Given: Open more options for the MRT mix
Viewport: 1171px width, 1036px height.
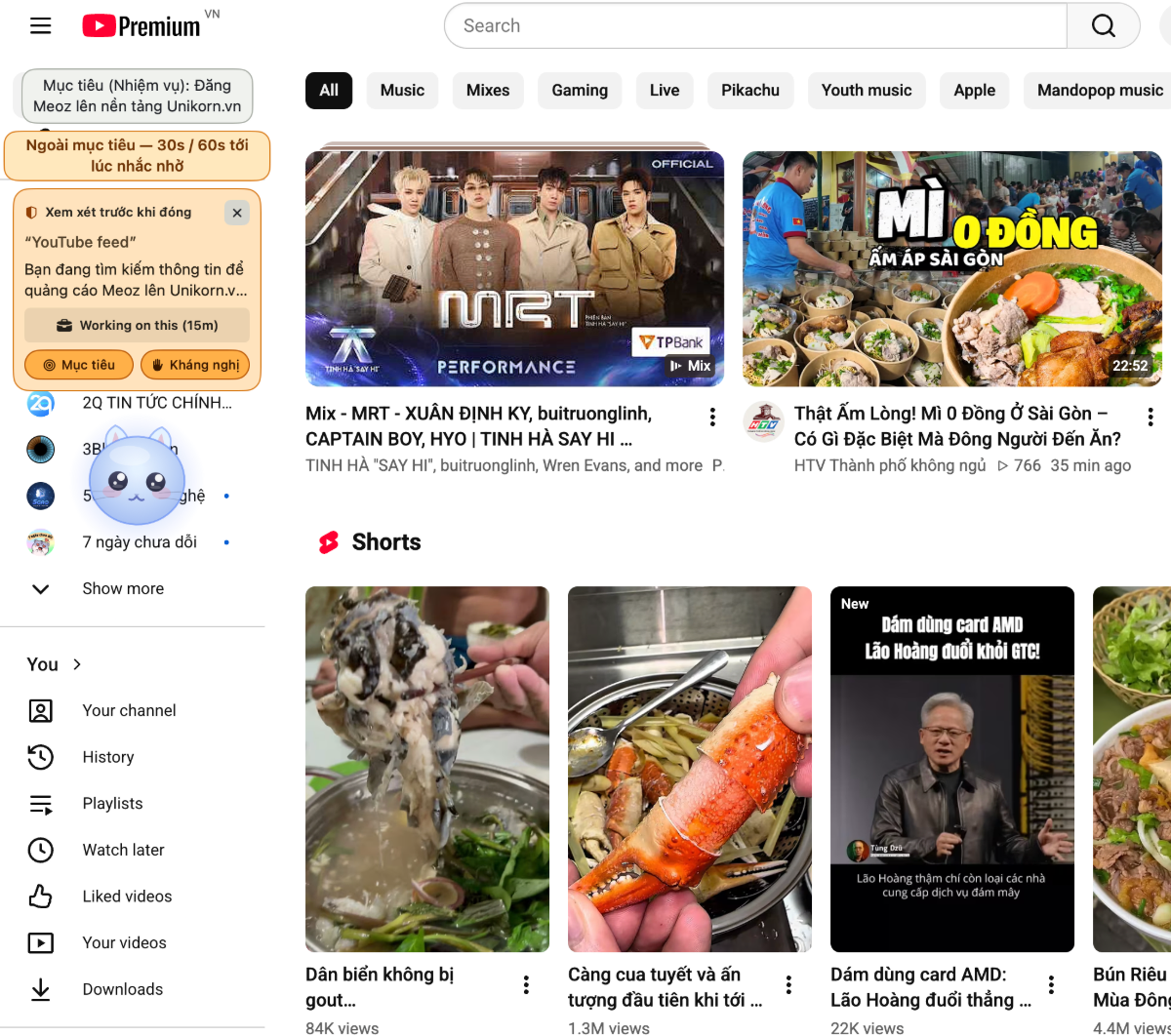Looking at the screenshot, I should click(712, 418).
